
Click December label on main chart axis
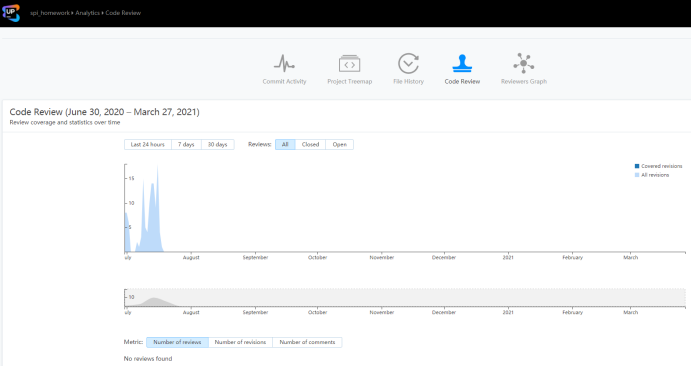click(x=444, y=257)
